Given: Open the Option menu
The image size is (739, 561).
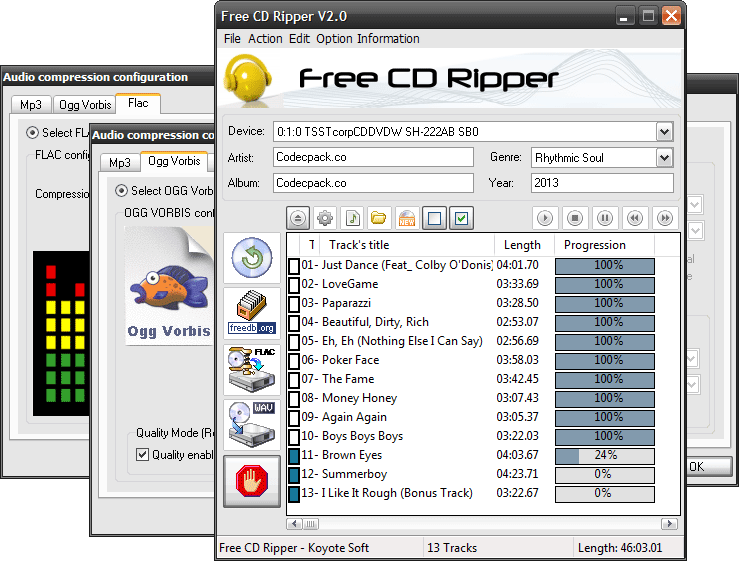Looking at the screenshot, I should pos(334,39).
